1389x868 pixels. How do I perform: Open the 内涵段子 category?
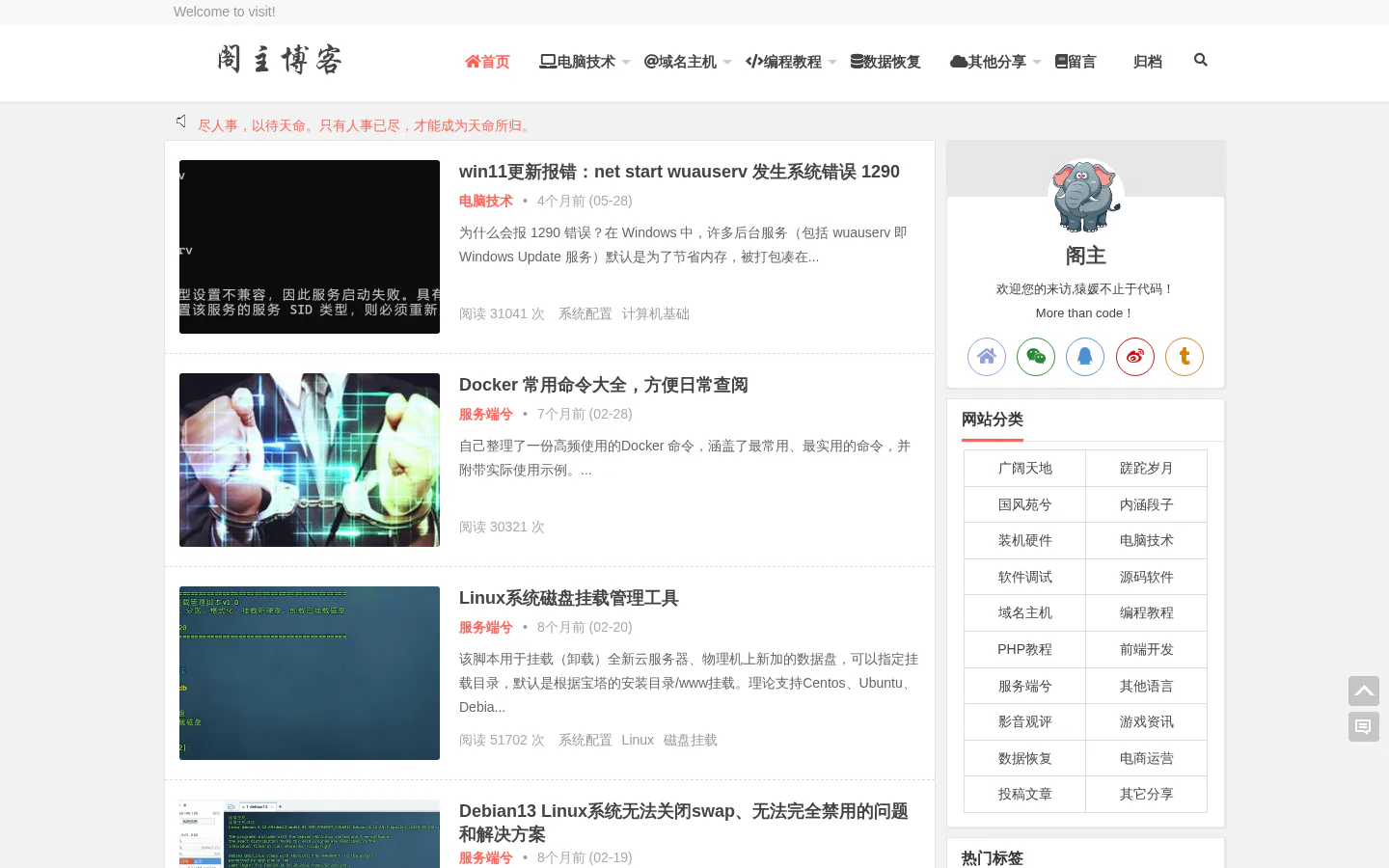[1147, 504]
